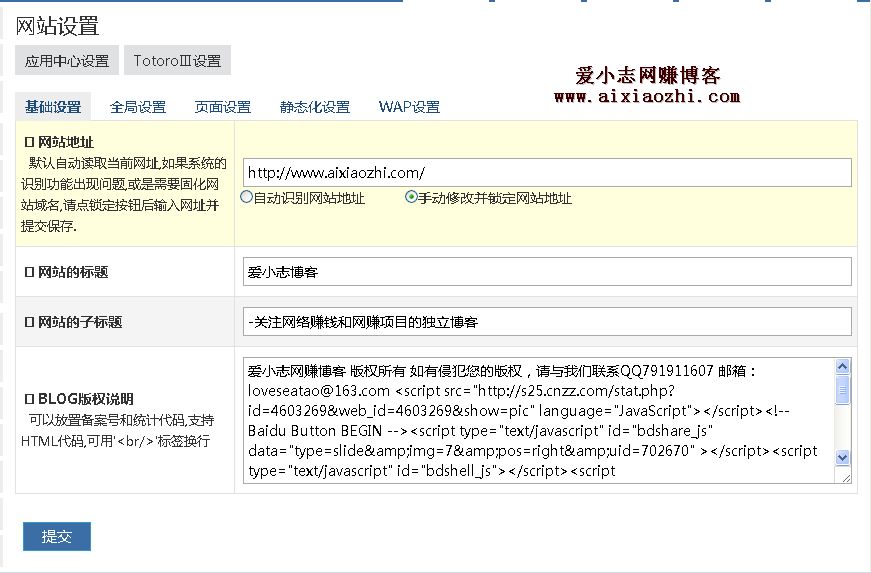This screenshot has height=573, width=871.
Task: Click the 网站的子标题 label
Action: coord(80,322)
